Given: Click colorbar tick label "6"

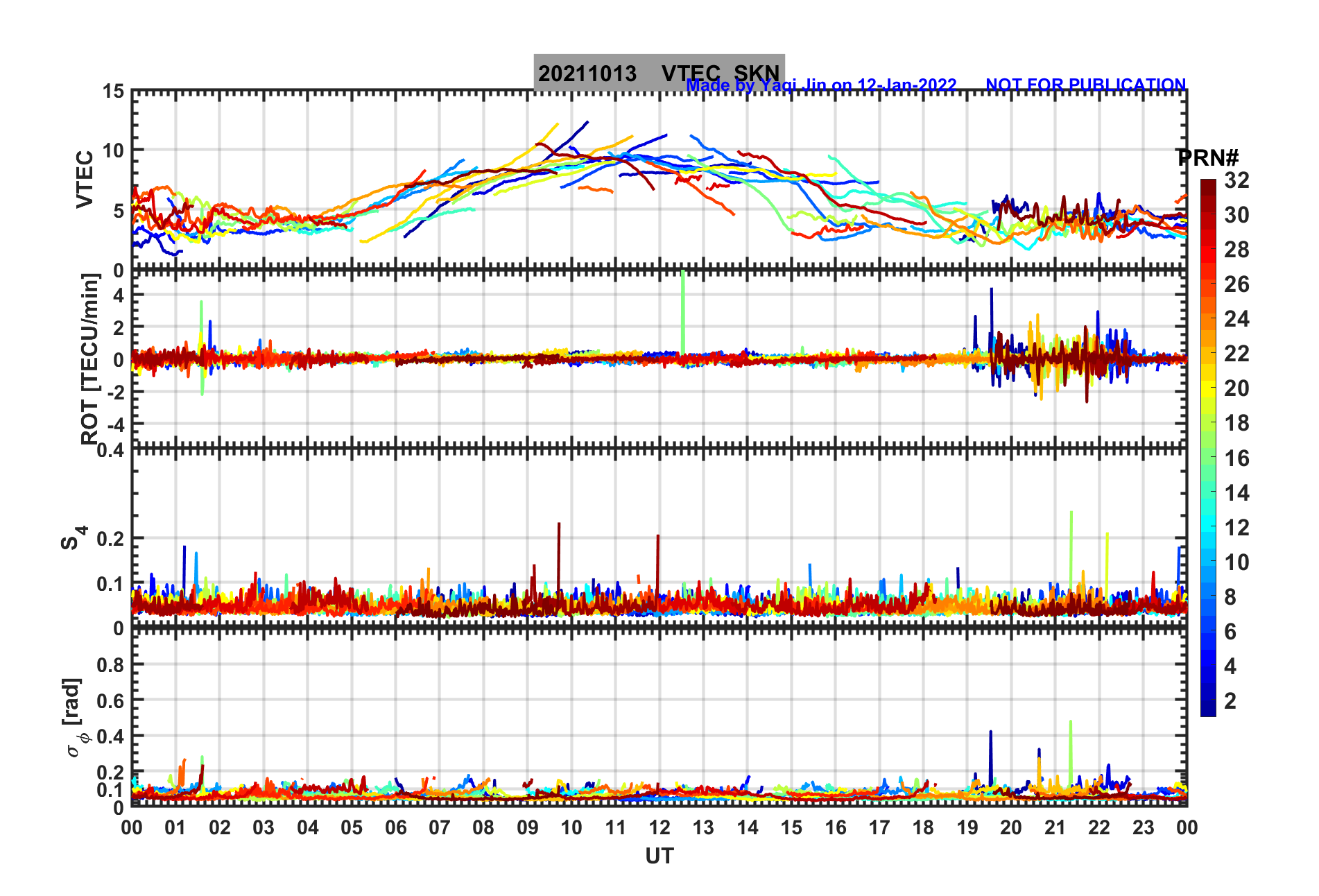Looking at the screenshot, I should (x=1230, y=632).
